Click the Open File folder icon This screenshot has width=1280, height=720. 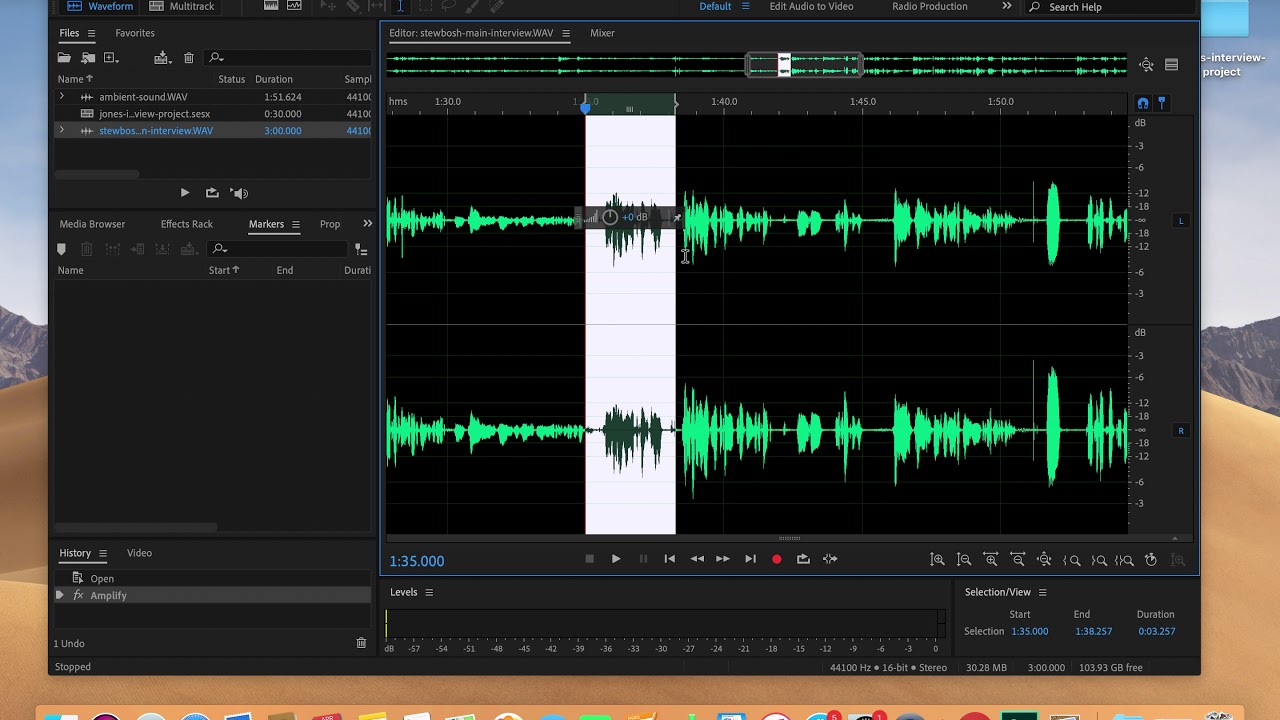point(64,58)
